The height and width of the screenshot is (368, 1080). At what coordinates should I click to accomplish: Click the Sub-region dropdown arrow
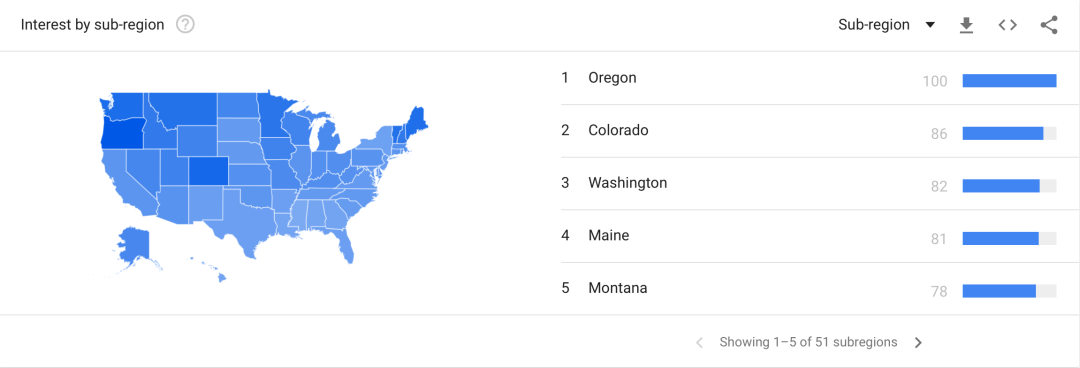click(x=929, y=25)
